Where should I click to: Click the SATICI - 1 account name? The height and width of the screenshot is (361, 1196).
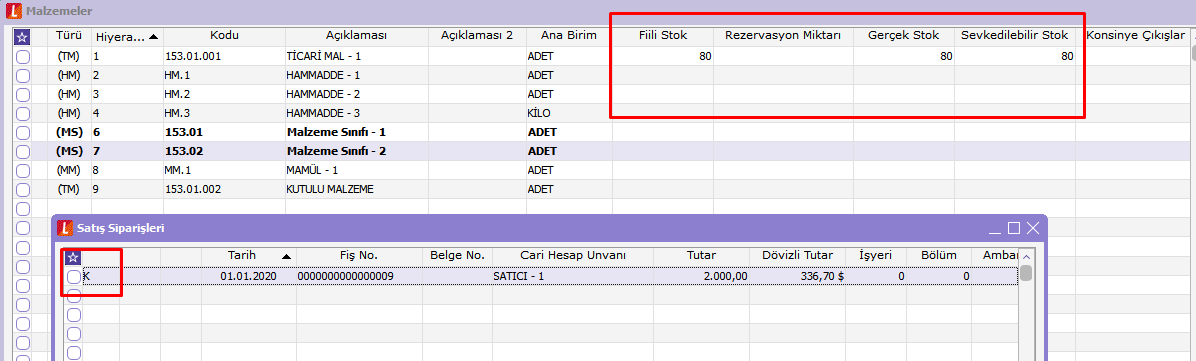coord(519,276)
